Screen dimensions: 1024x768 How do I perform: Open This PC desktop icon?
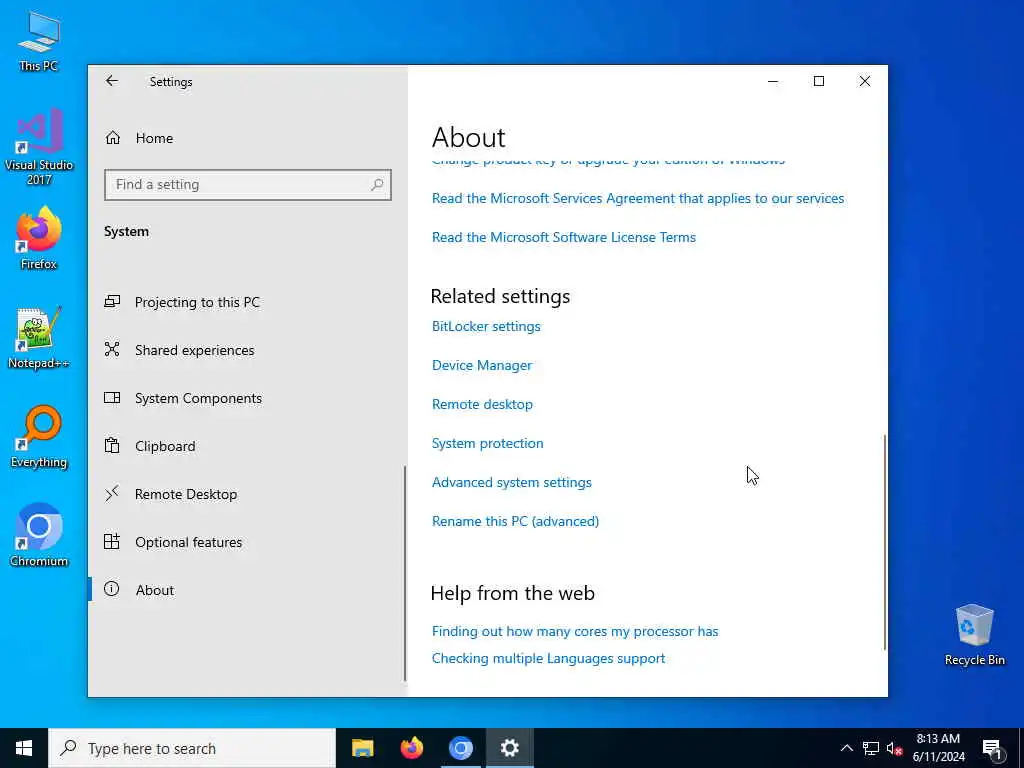point(39,40)
